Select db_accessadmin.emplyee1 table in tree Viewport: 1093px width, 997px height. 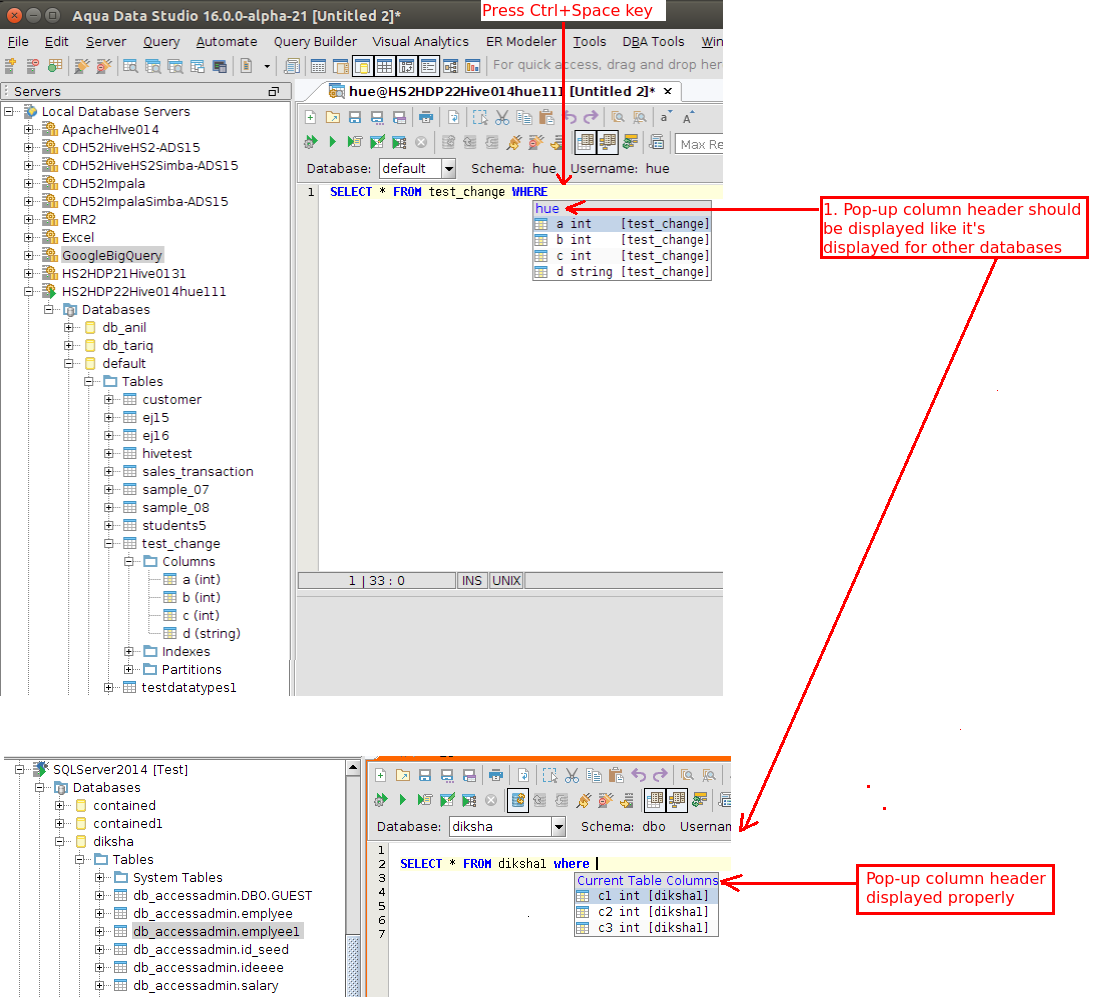click(216, 931)
